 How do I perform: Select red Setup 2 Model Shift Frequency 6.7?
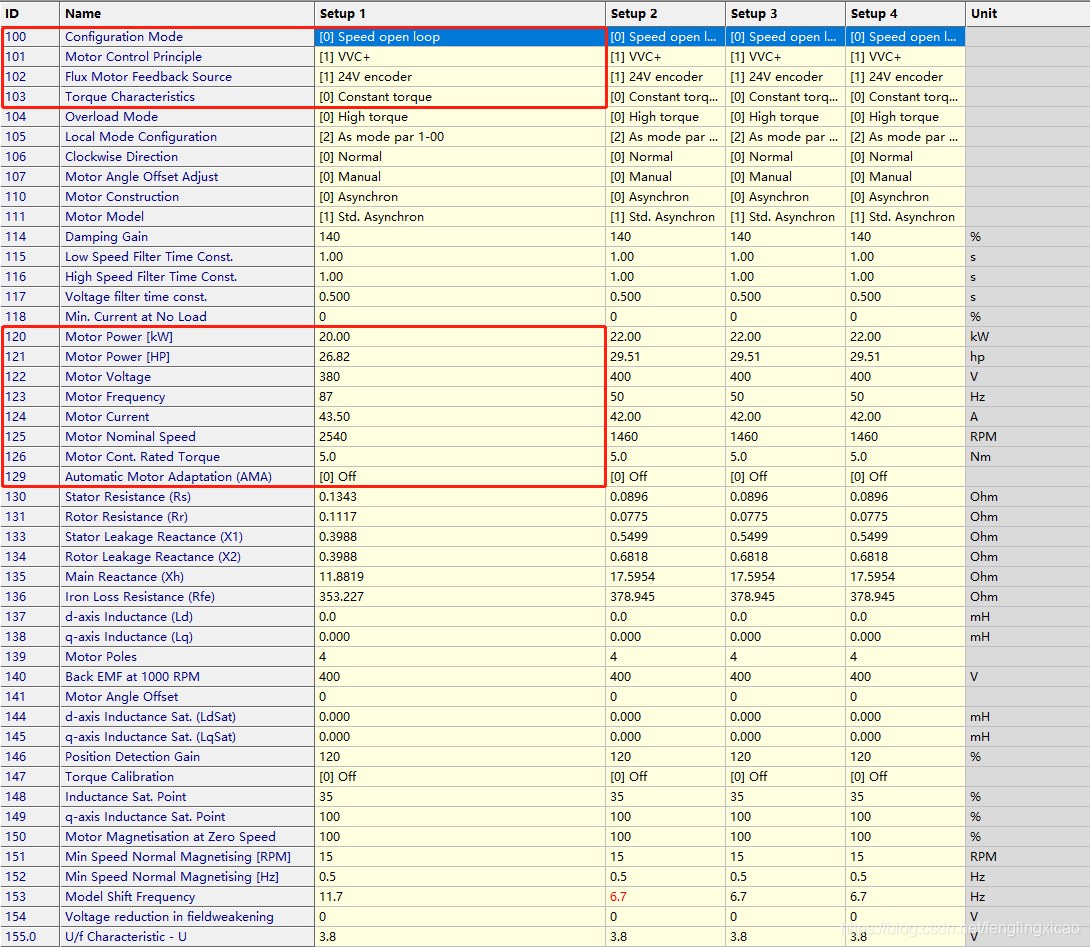coord(665,897)
